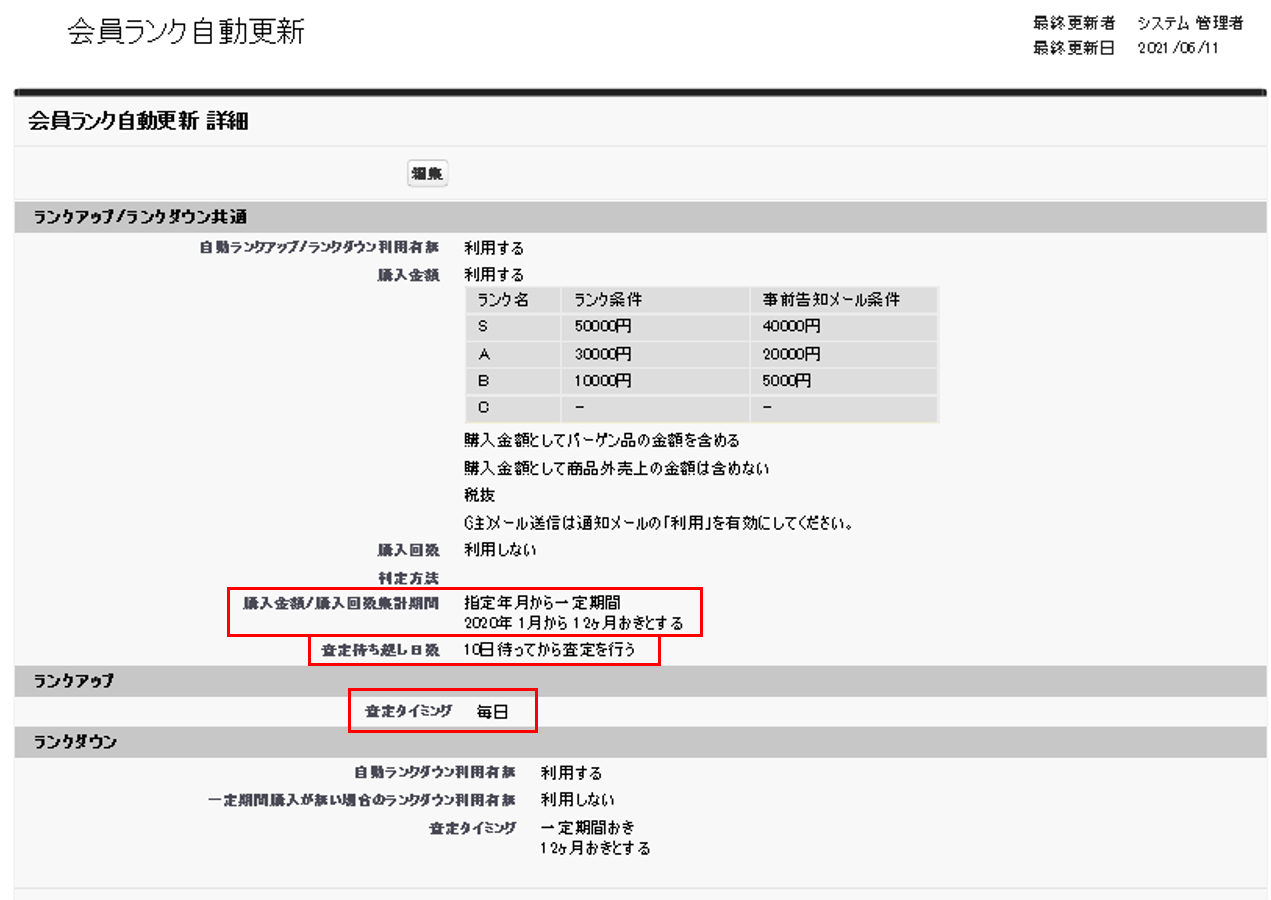
Task: Click the ランク名 column header
Action: pyautogui.click(x=504, y=300)
